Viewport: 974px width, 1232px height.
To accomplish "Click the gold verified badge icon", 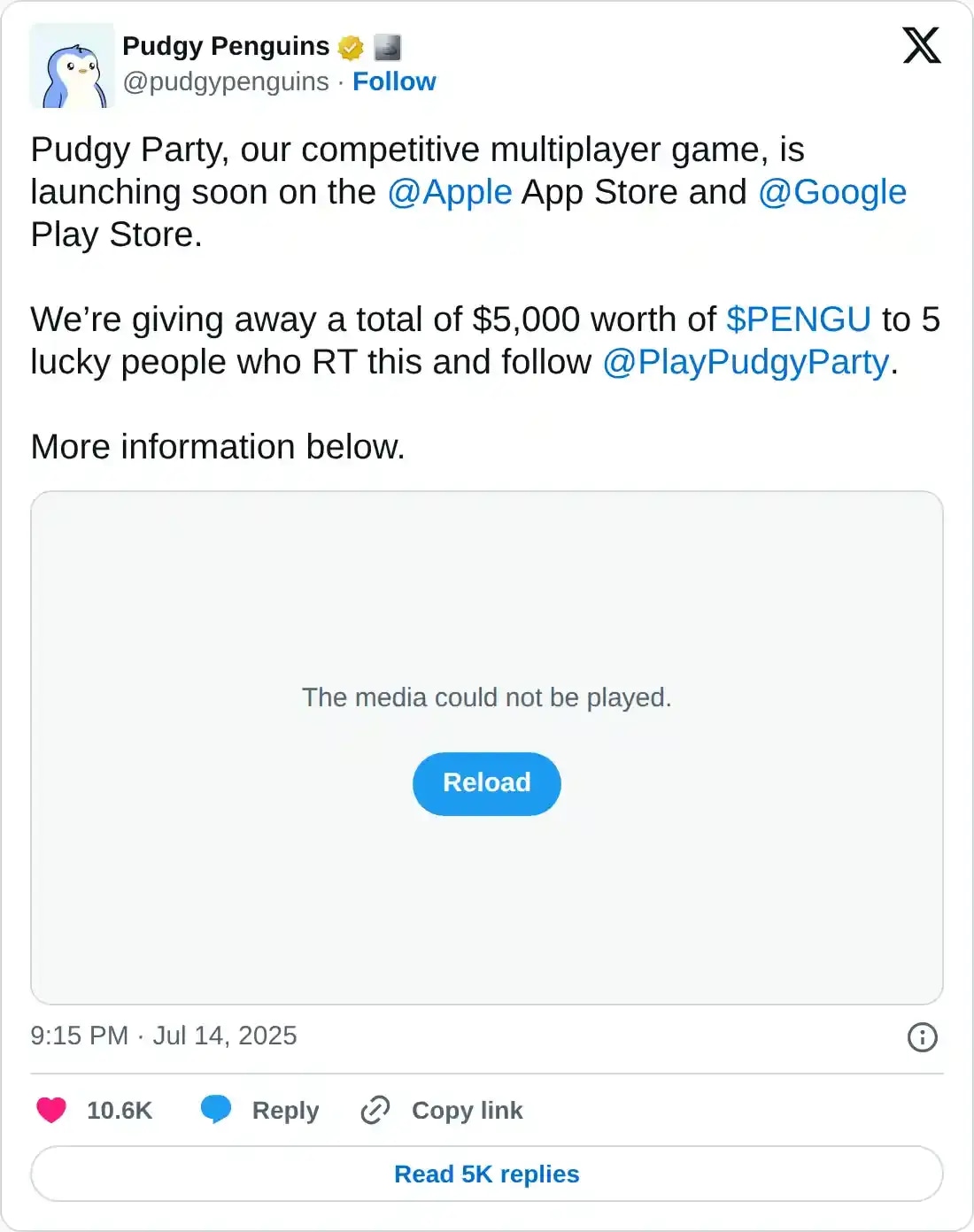I will pos(352,47).
